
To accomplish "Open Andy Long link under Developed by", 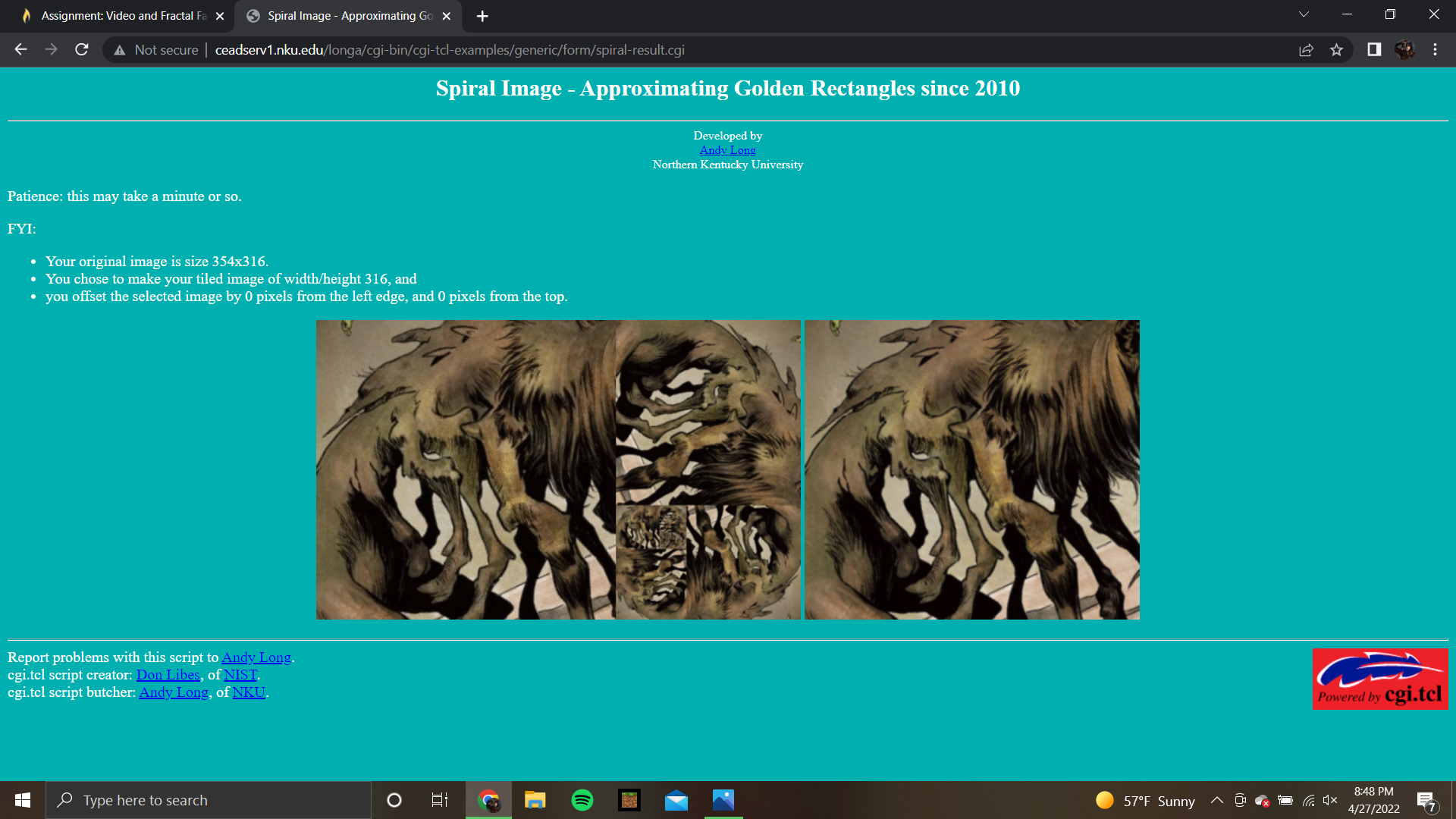I will [x=727, y=150].
